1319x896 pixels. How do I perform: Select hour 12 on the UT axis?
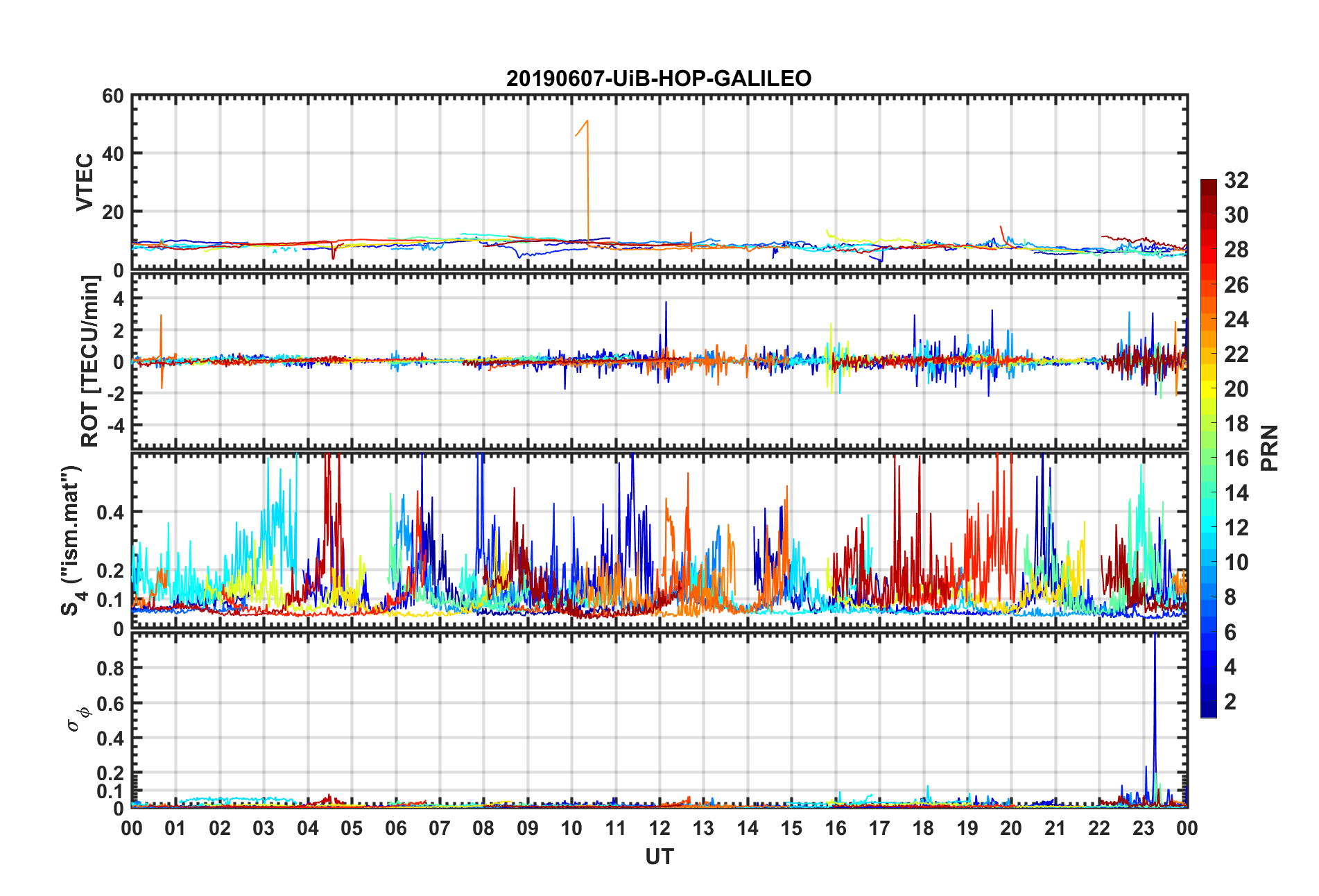coord(659,828)
